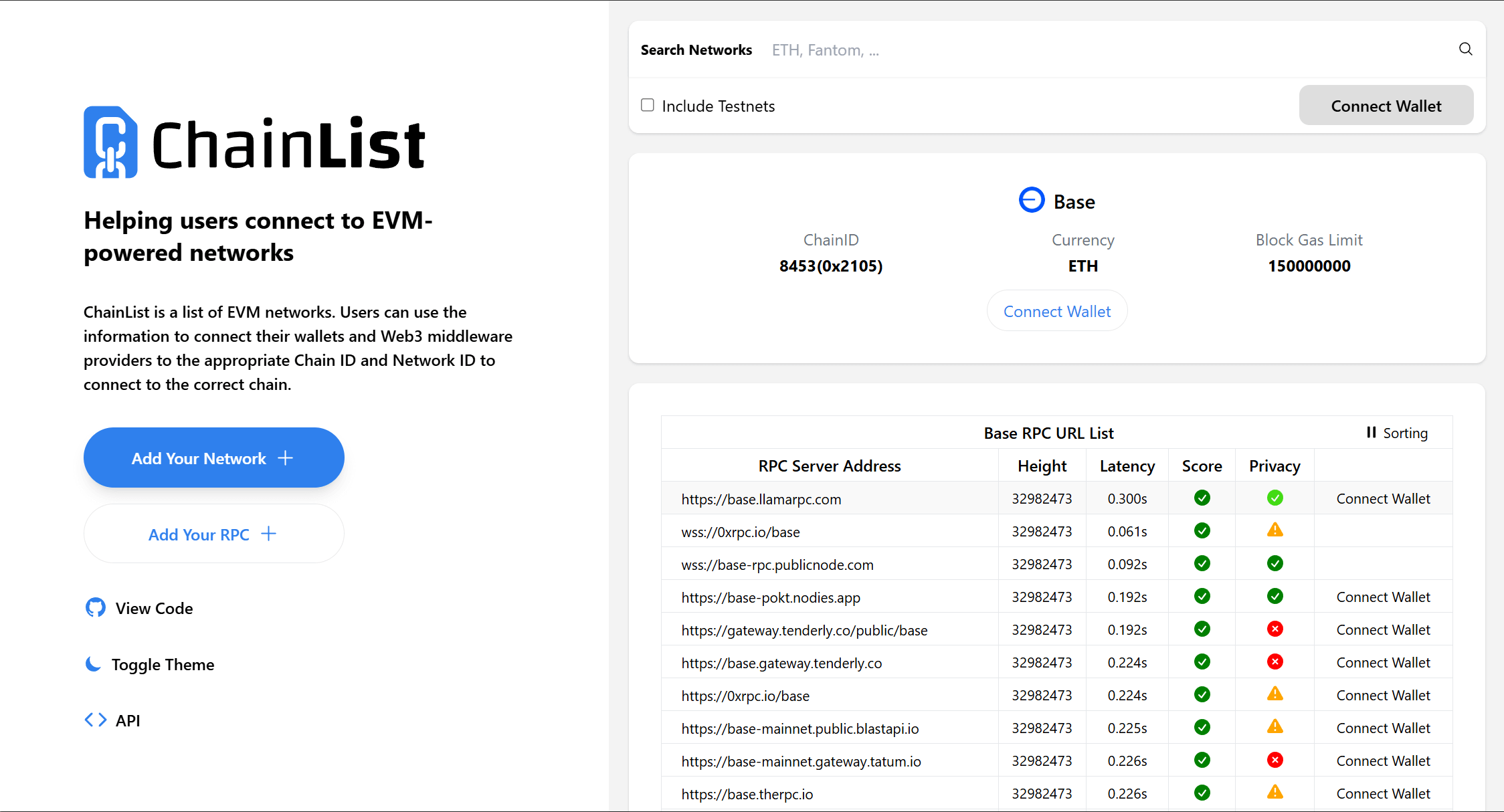Click privacy warning icon for wss://0xrpc.io/base
Viewport: 1504px width, 812px height.
[x=1275, y=530]
